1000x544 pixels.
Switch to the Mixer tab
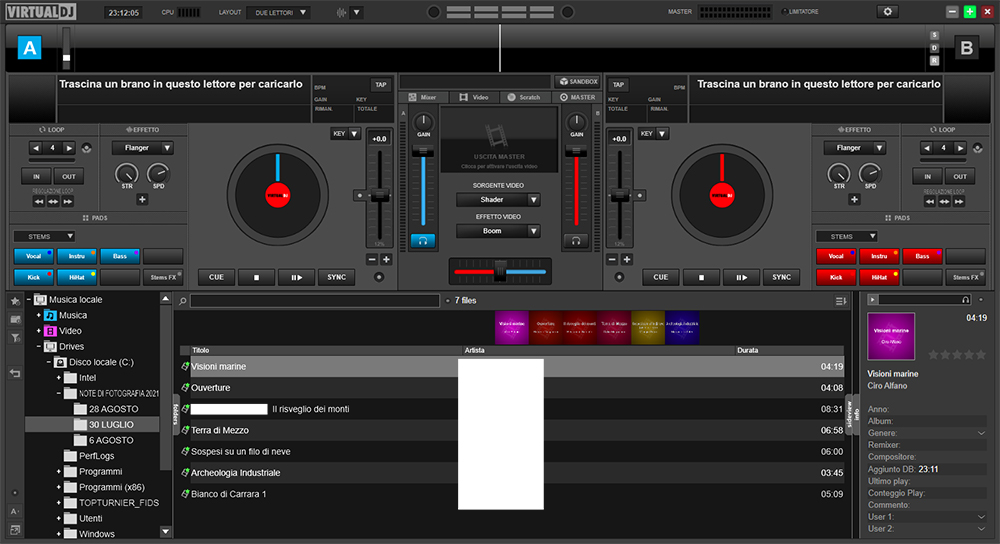[422, 98]
